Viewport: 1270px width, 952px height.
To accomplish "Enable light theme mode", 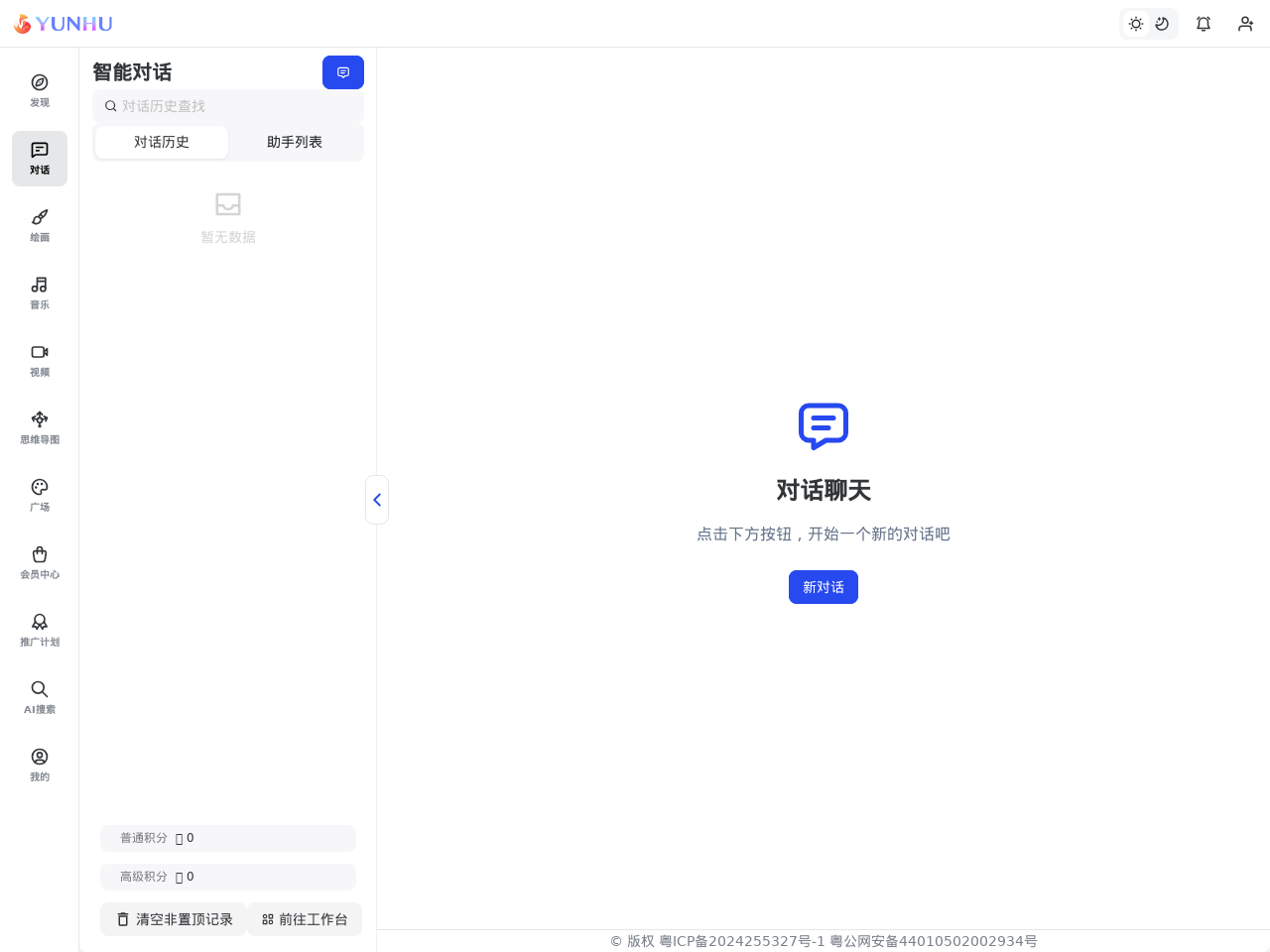I will coord(1135,23).
